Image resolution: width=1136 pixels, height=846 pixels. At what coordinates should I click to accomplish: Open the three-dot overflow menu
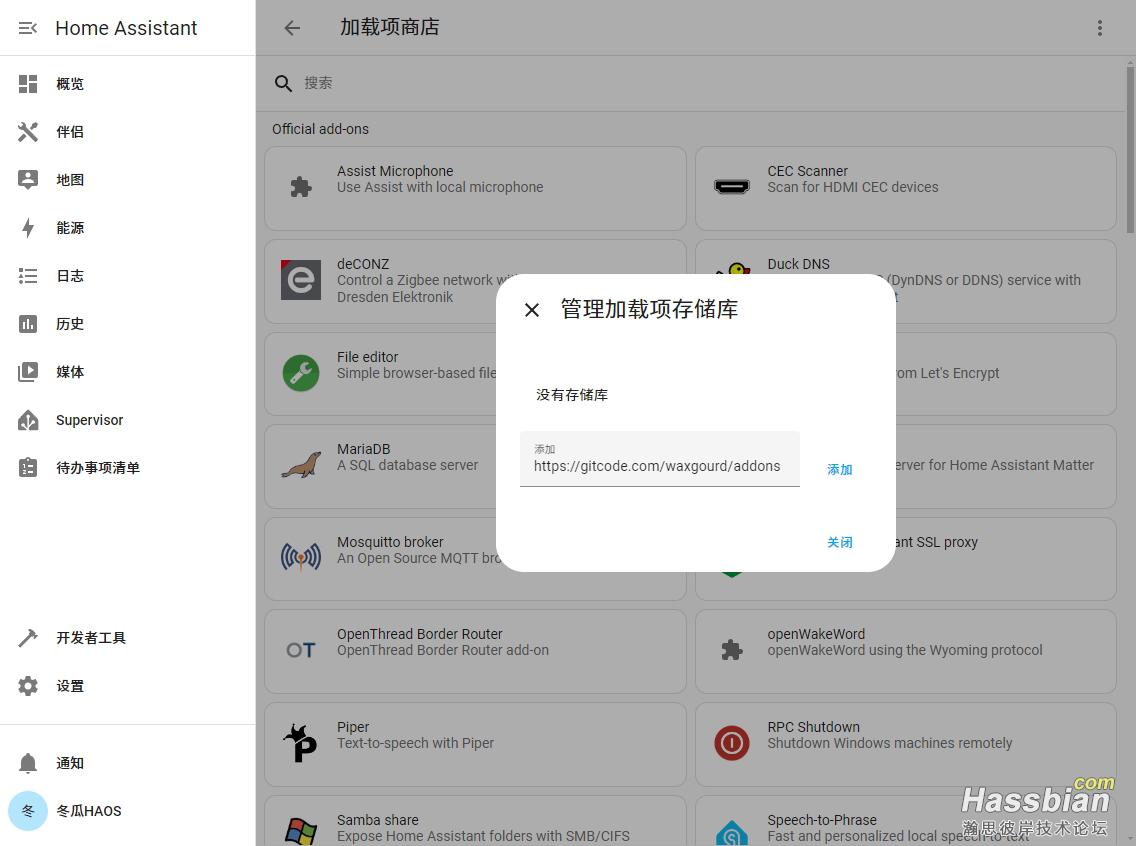point(1100,28)
